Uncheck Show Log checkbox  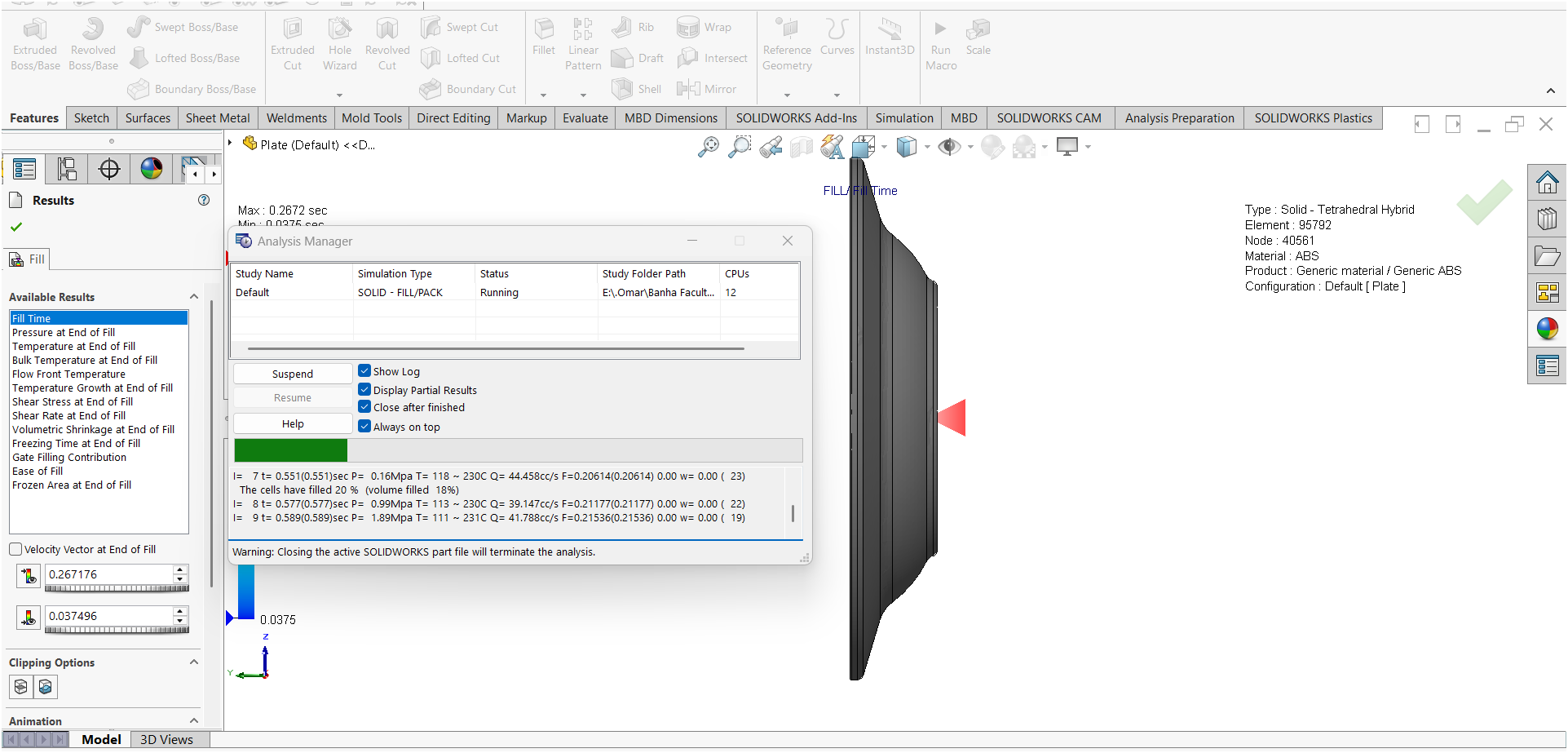click(364, 371)
